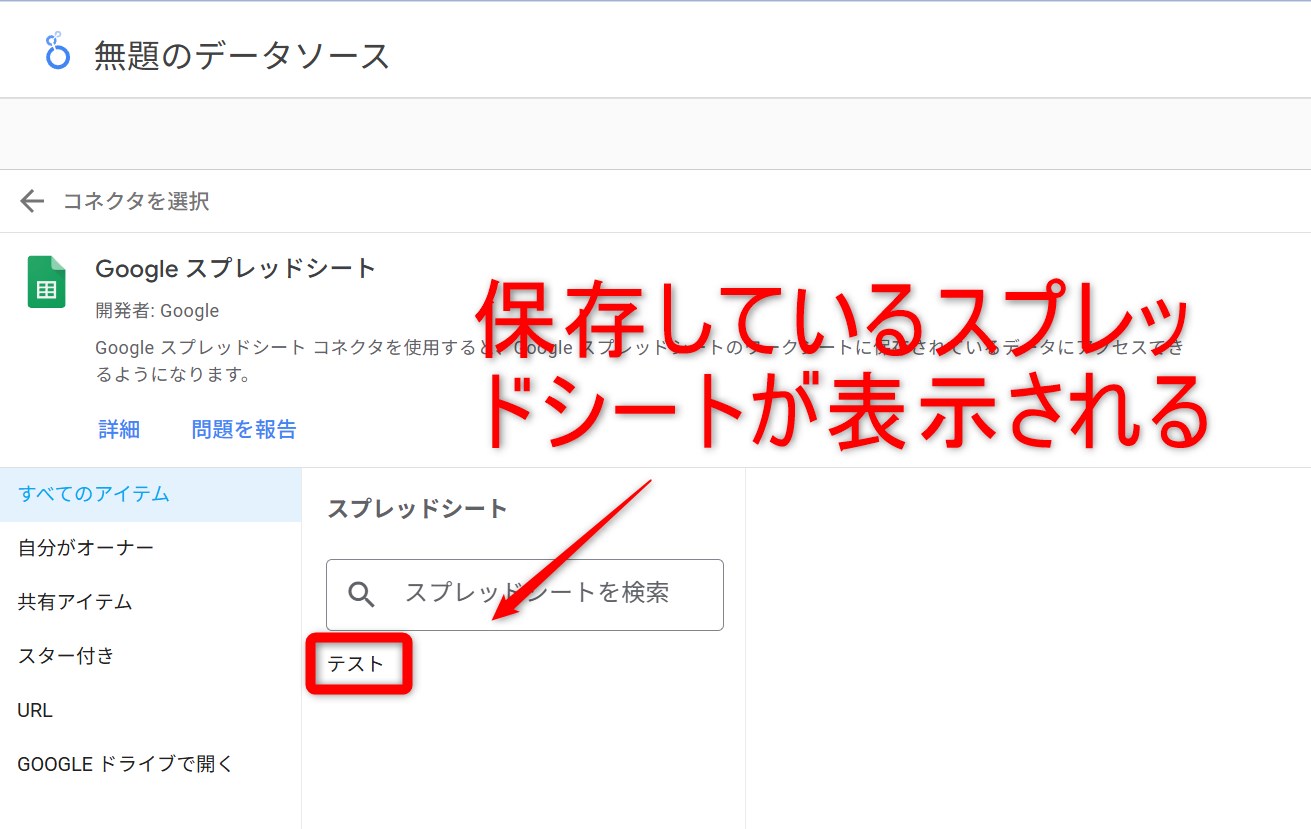
Task: Open the 問題を報告 link
Action: click(x=244, y=429)
